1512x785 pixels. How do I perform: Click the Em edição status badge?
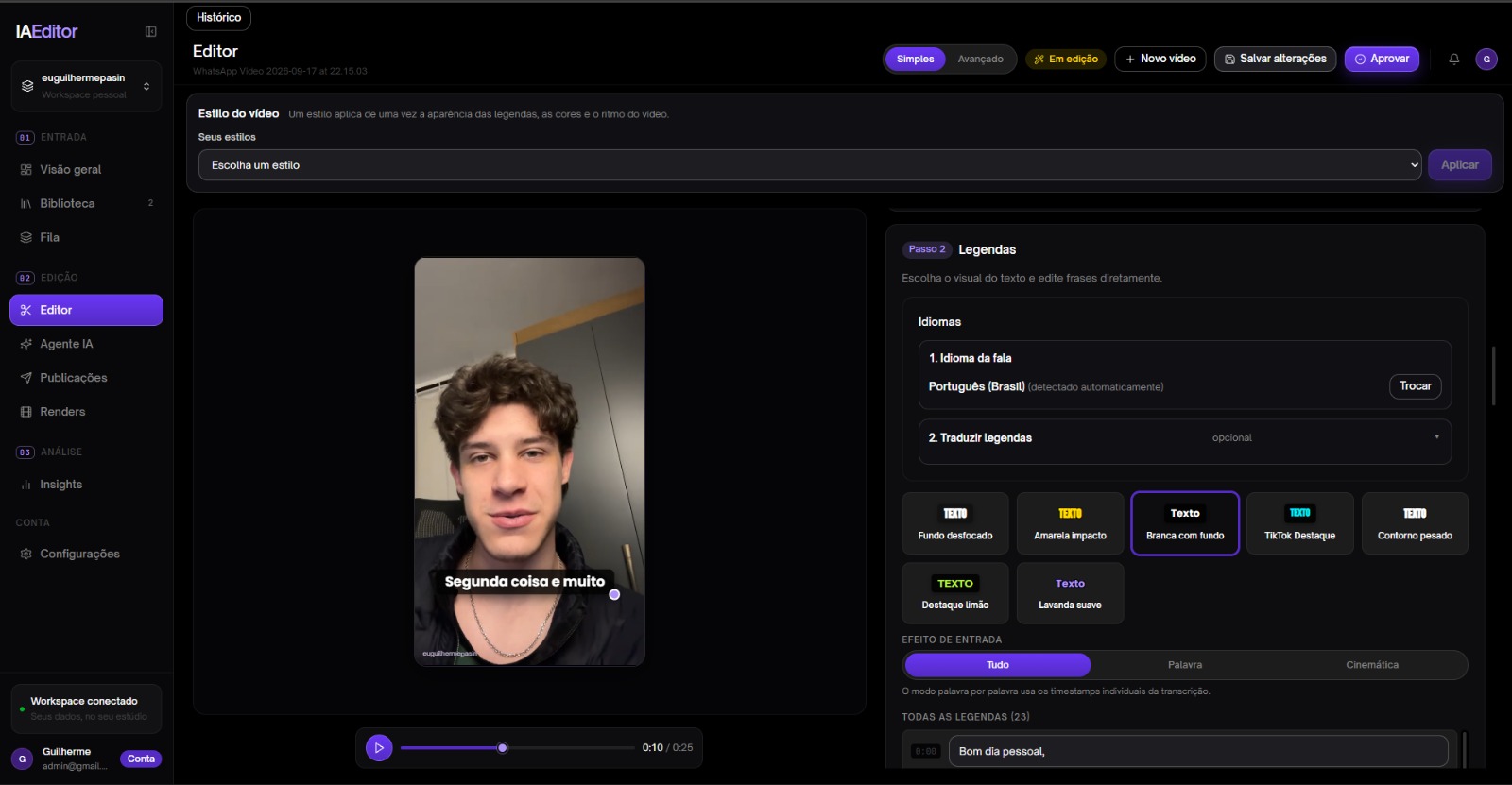1066,59
